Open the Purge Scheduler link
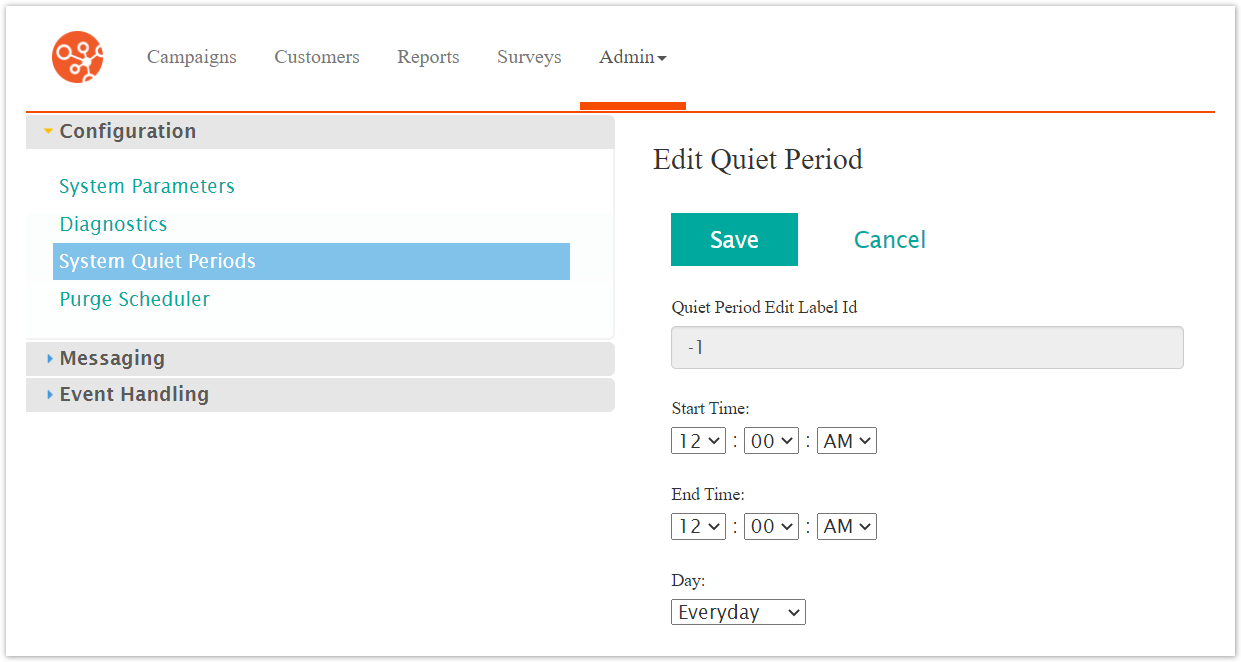 pos(134,299)
